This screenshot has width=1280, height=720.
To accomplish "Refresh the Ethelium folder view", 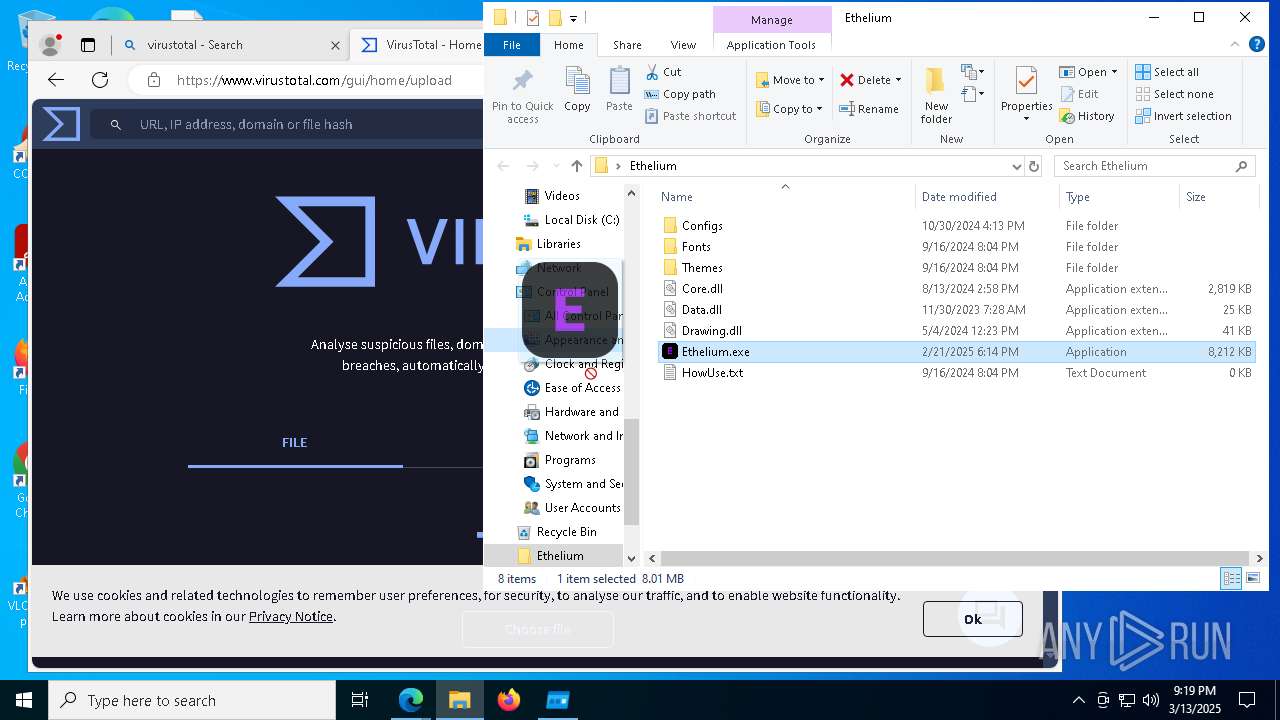I will click(x=1034, y=166).
